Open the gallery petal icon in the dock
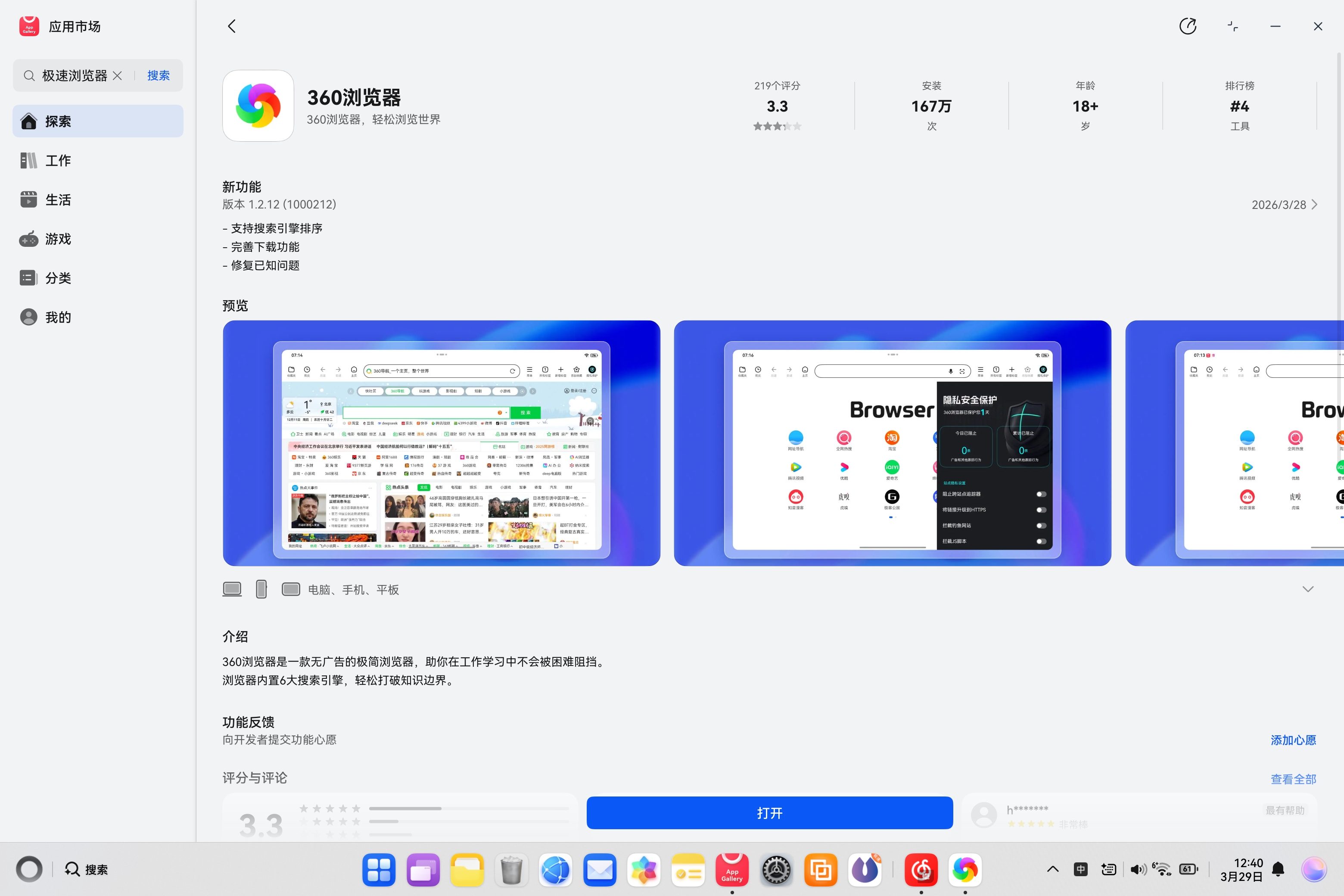This screenshot has width=1344, height=896. coord(644,870)
